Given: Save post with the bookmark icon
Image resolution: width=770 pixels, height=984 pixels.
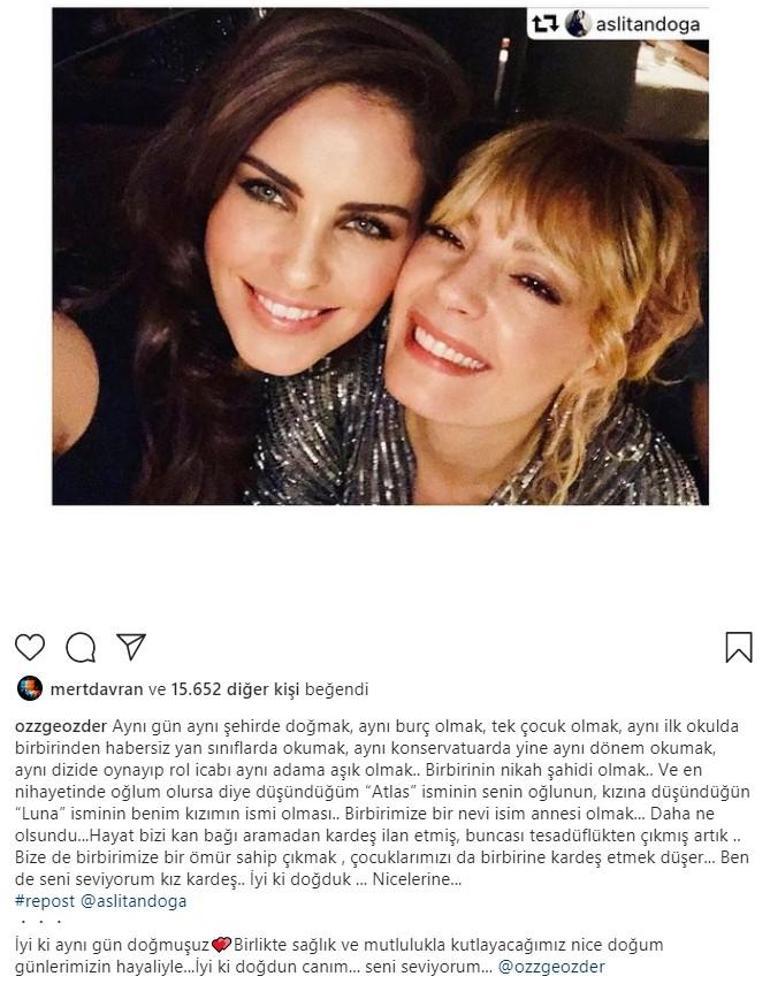Looking at the screenshot, I should point(739,647).
